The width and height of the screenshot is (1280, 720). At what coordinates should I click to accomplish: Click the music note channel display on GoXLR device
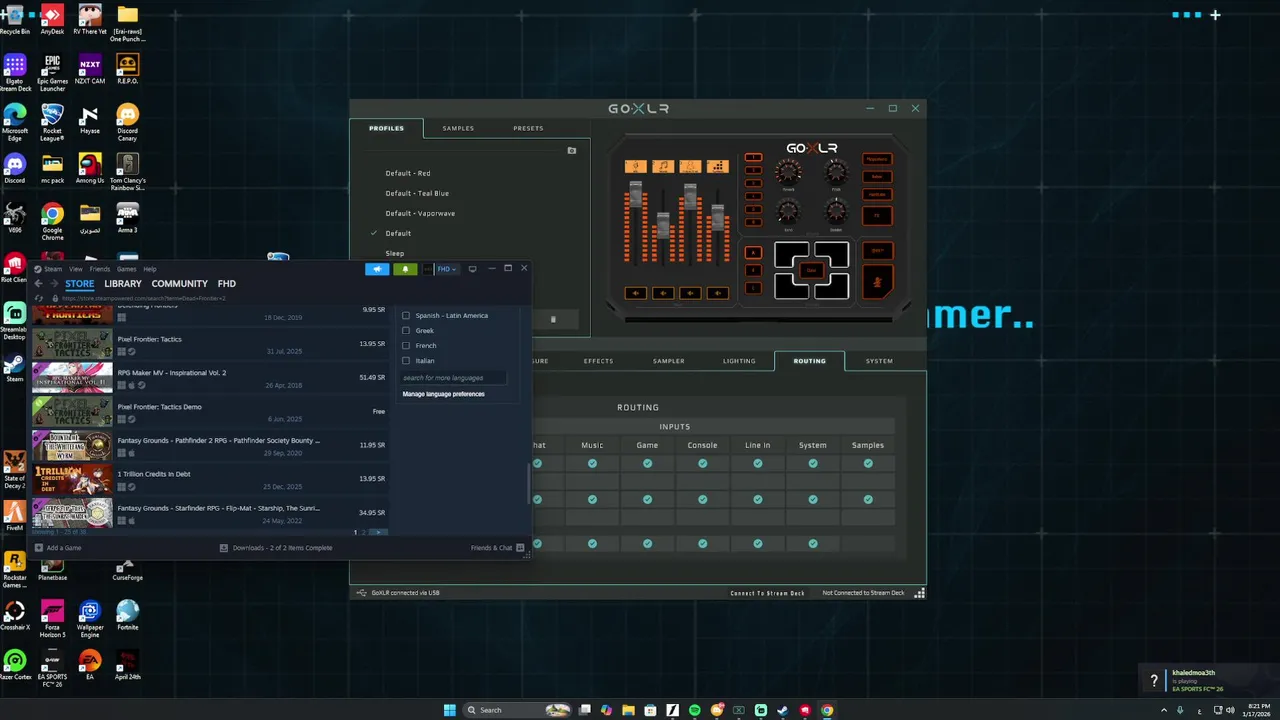coord(663,166)
